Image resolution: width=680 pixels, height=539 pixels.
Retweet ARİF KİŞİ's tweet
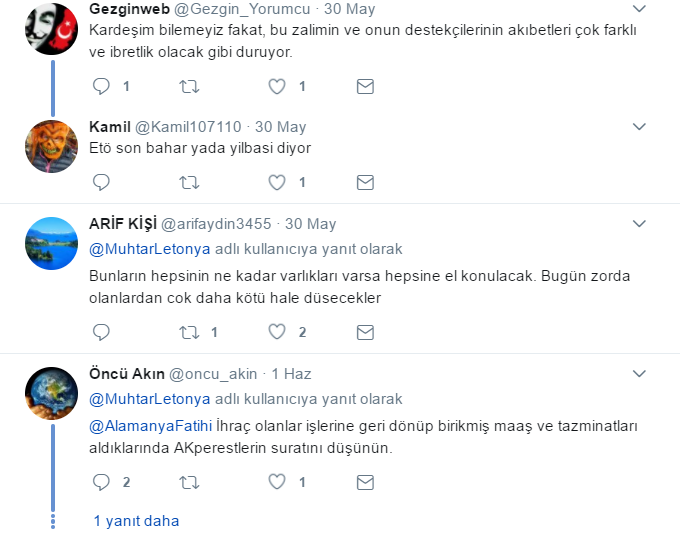(188, 331)
